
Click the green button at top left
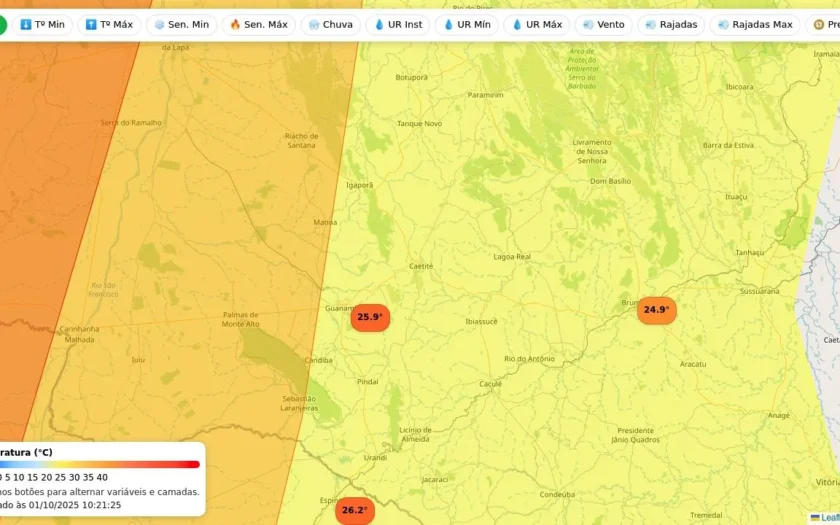tap(2, 24)
